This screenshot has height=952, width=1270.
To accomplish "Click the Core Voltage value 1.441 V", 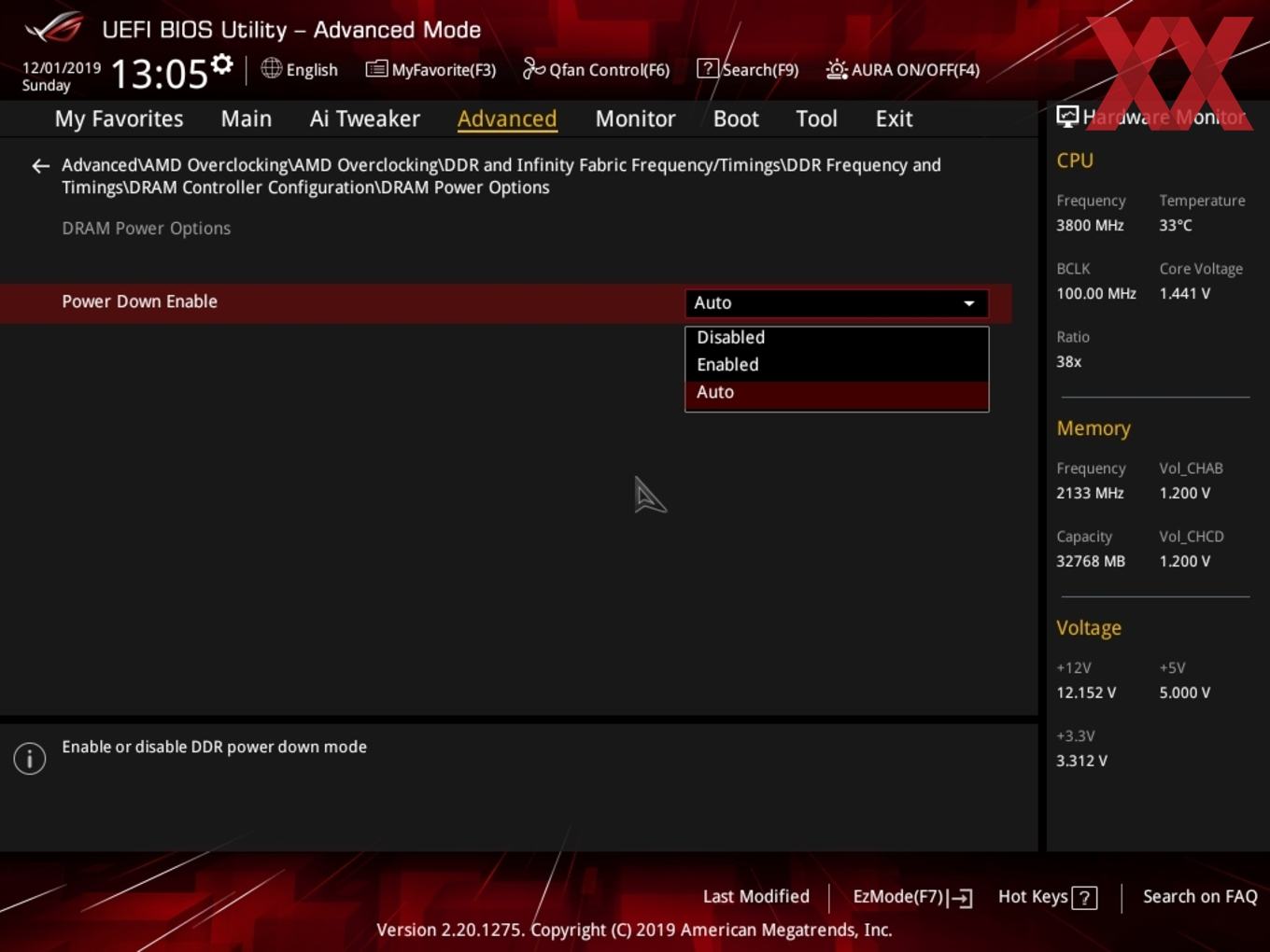I will coord(1184,294).
